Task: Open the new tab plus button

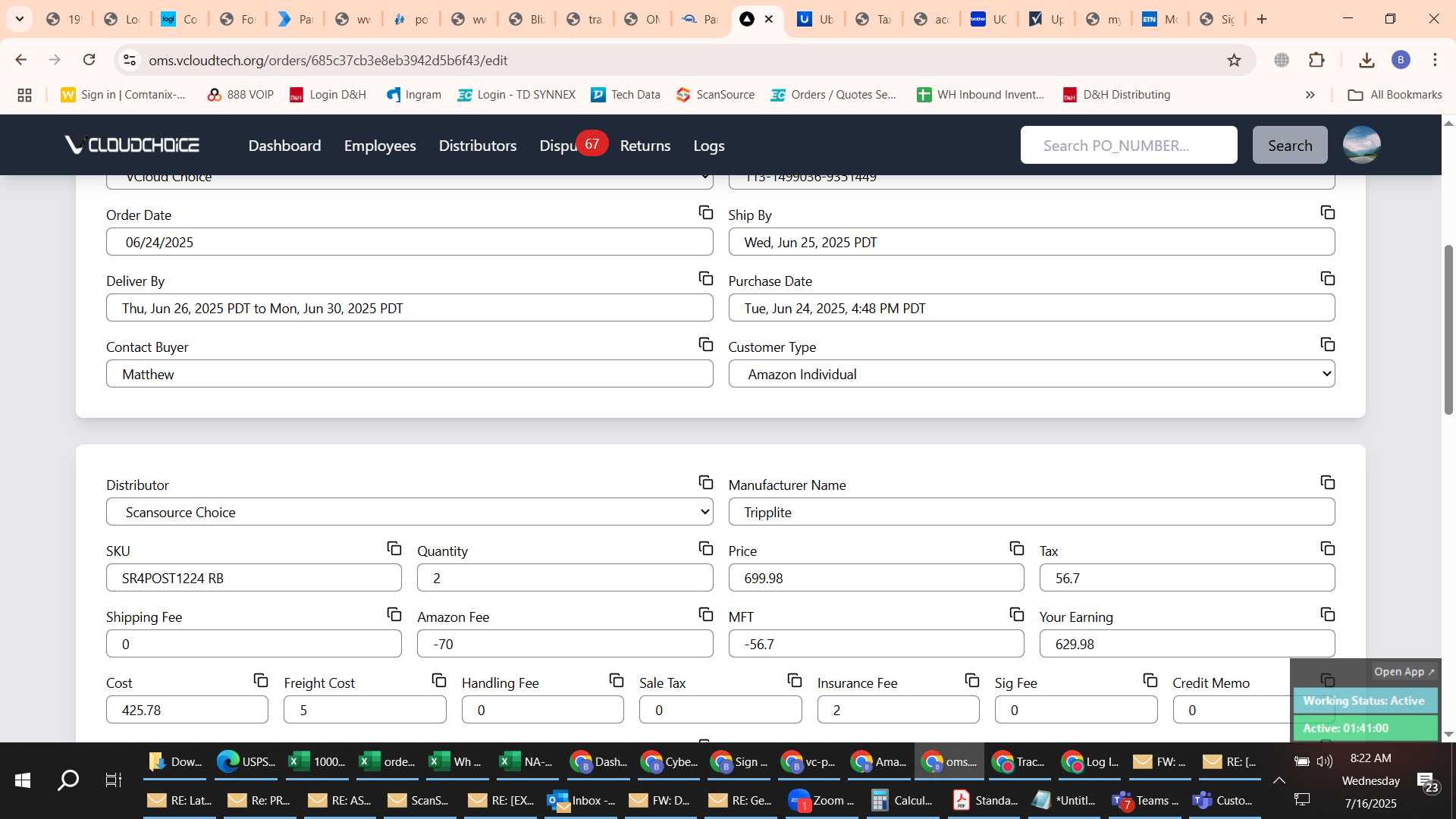Action: 1262,19
